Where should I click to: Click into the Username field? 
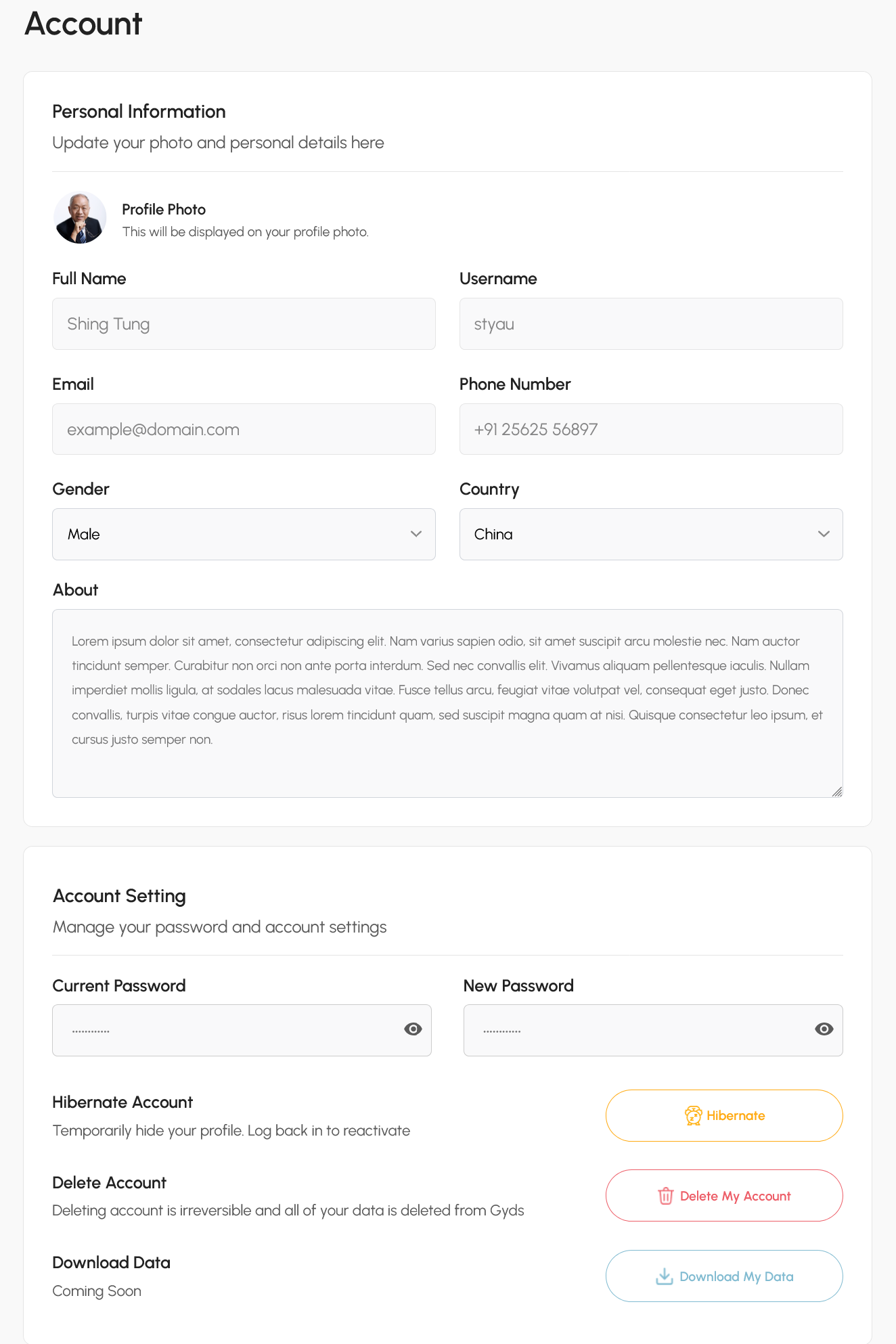click(x=650, y=324)
